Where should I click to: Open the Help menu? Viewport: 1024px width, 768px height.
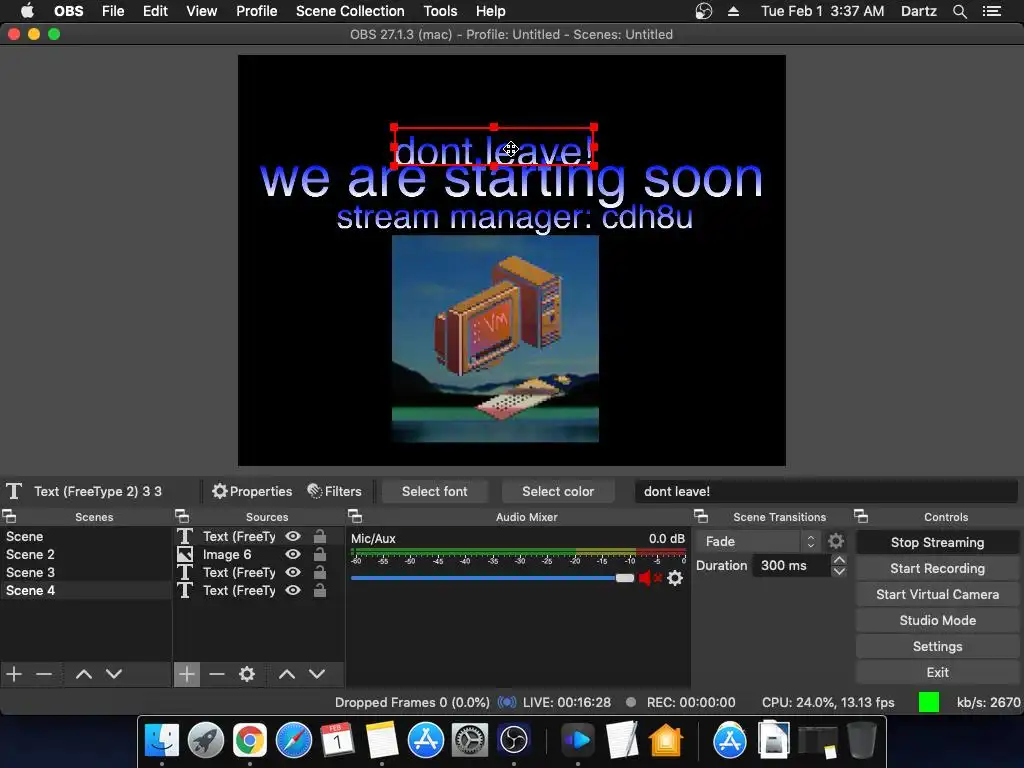coord(490,11)
